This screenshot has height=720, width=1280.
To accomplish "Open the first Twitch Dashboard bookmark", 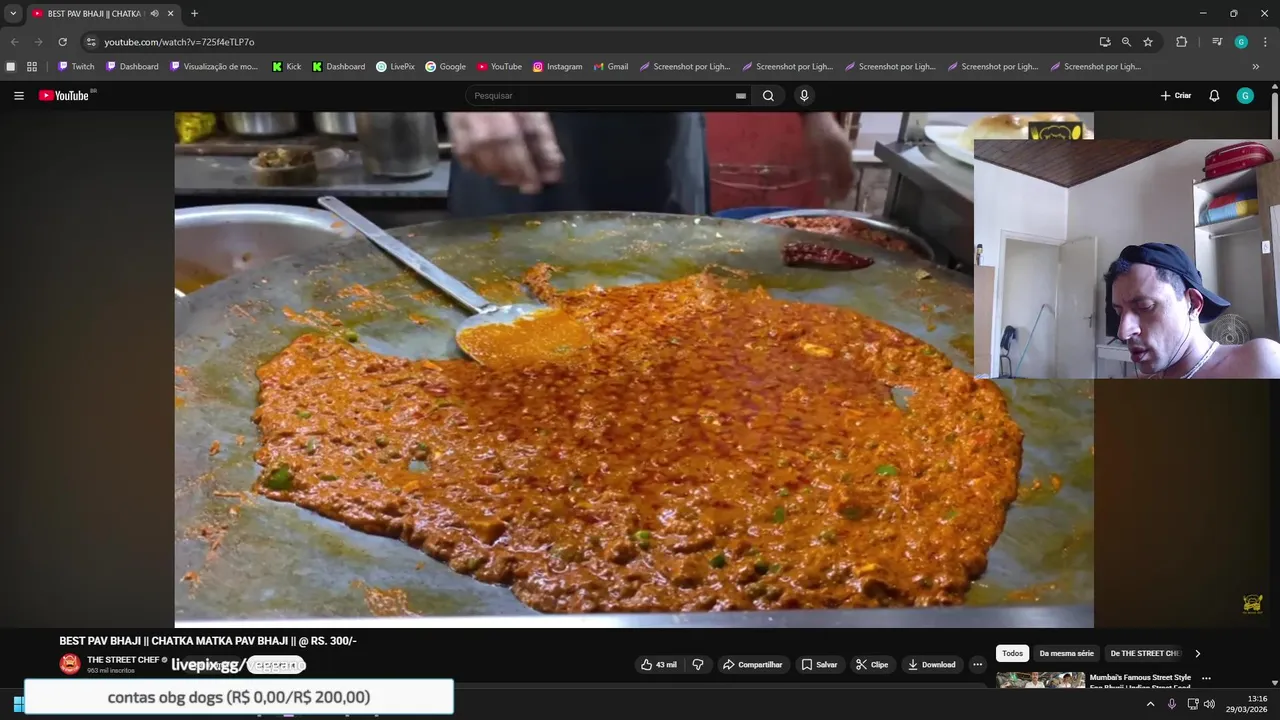I will click(x=132, y=67).
